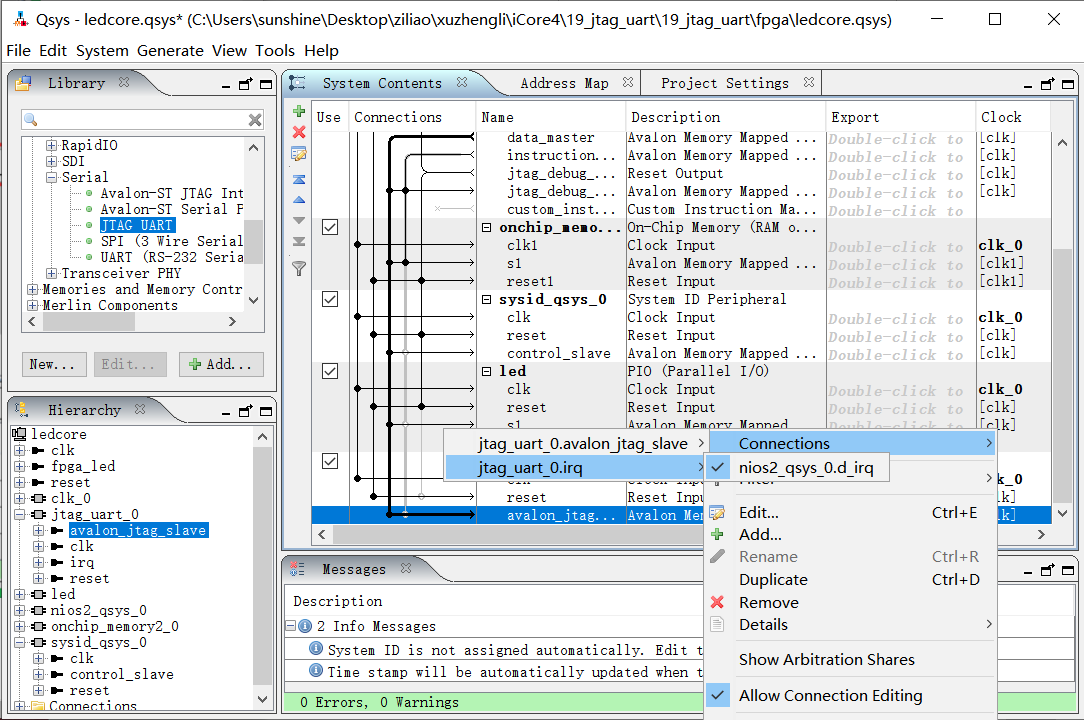The width and height of the screenshot is (1084, 720).
Task: Click the New... button in Library panel
Action: click(x=54, y=365)
